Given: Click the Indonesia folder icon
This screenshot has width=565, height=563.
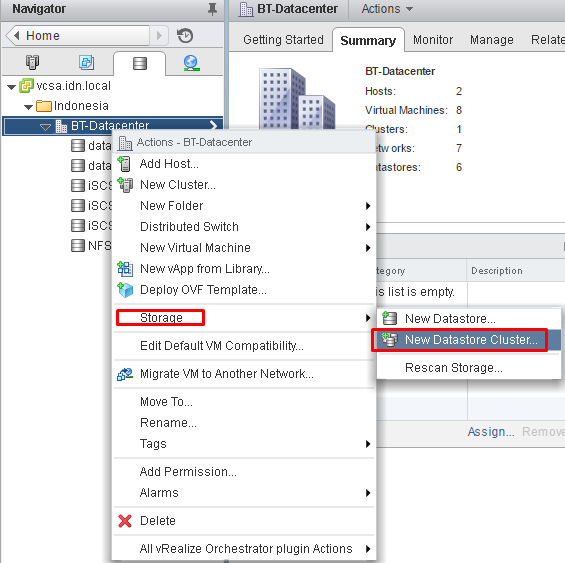Looking at the screenshot, I should 44,106.
